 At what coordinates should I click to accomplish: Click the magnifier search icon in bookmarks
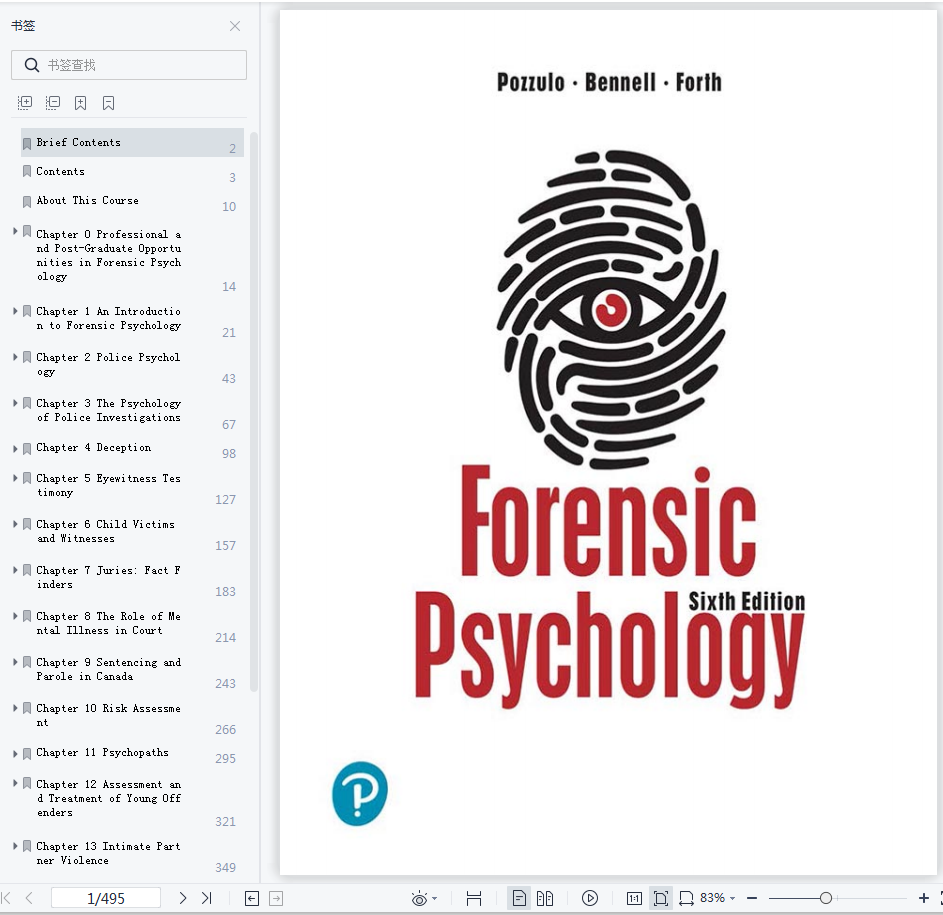(32, 65)
